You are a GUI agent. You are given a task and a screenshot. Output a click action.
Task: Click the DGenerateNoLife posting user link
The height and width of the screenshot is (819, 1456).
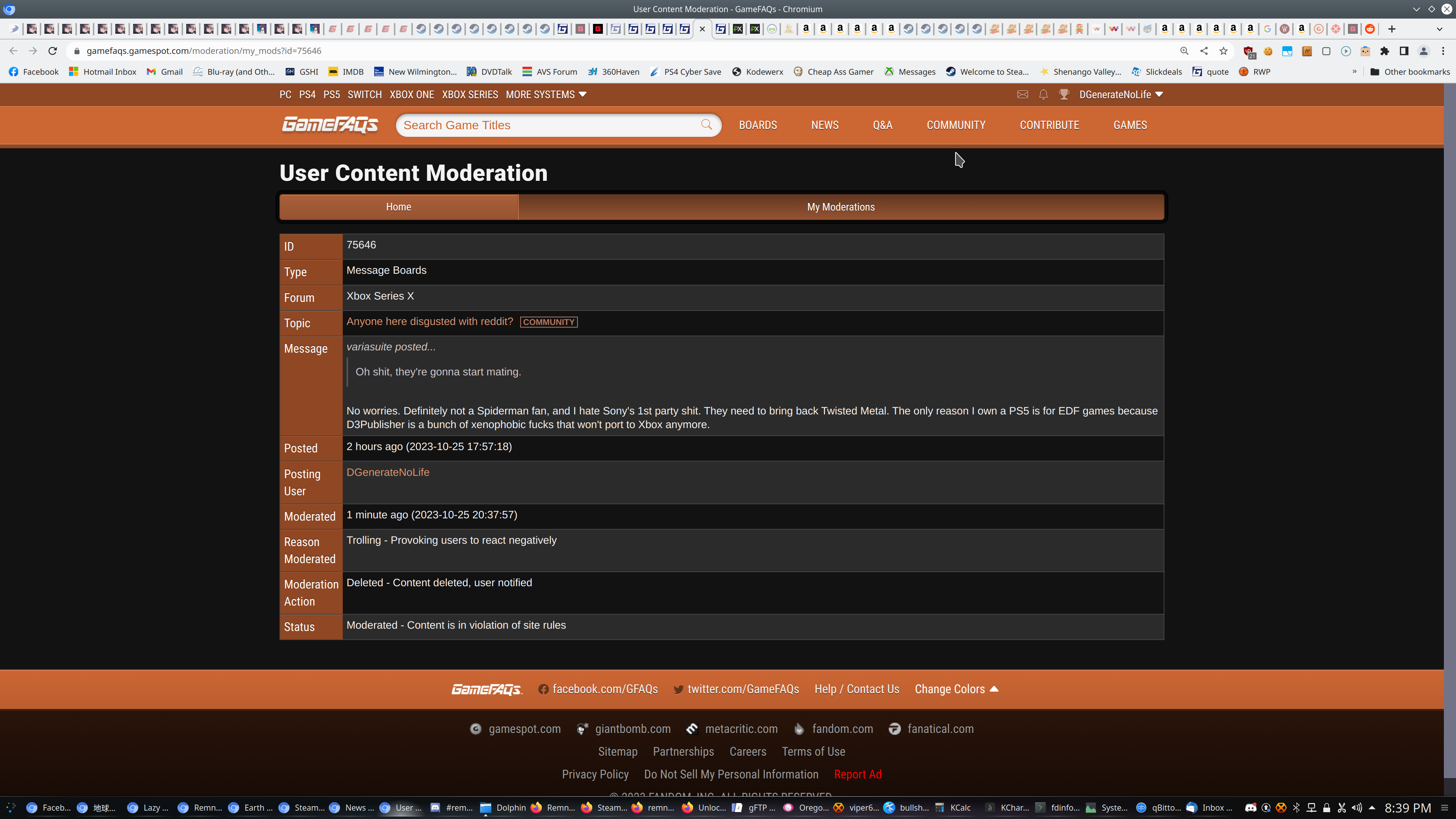click(x=388, y=472)
